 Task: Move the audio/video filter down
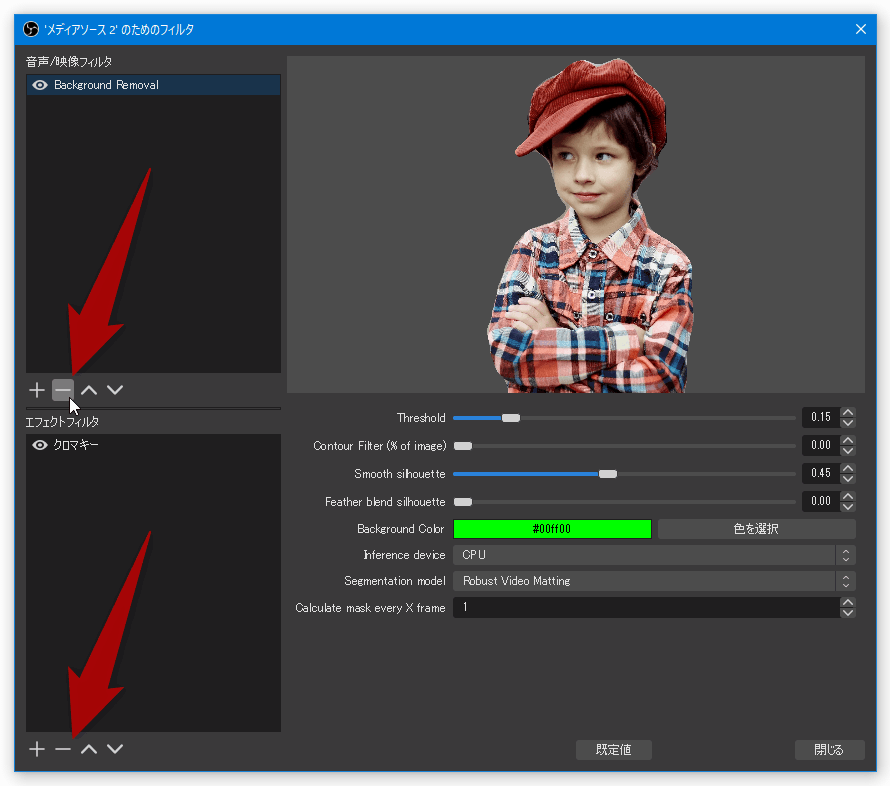point(115,390)
